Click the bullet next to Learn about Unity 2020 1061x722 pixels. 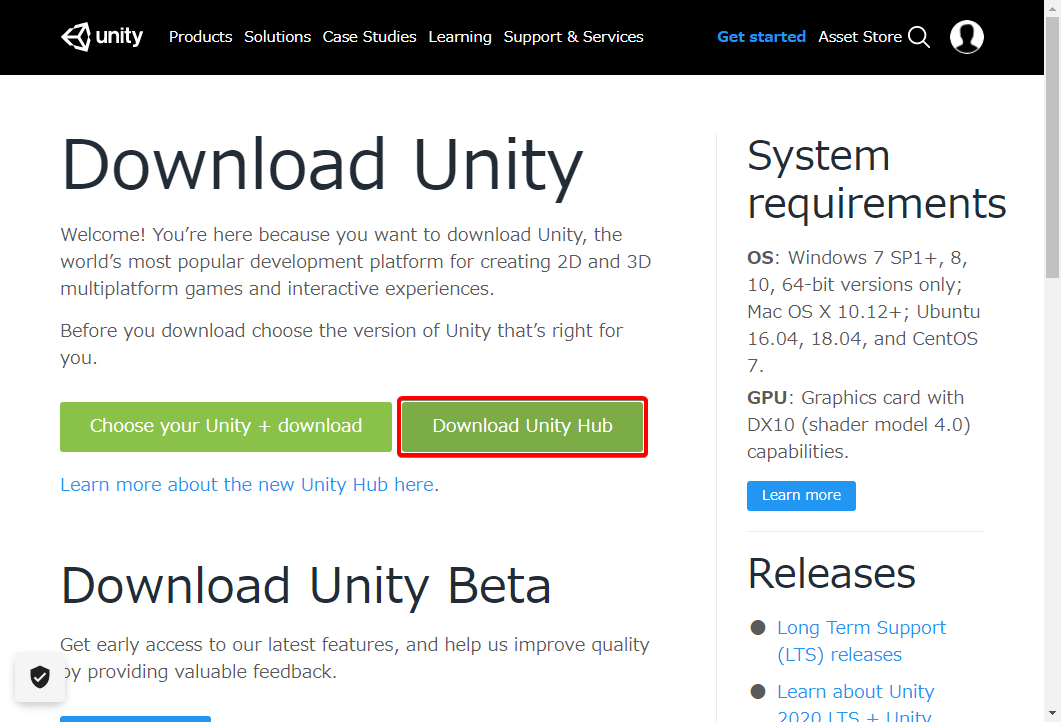tap(757, 692)
